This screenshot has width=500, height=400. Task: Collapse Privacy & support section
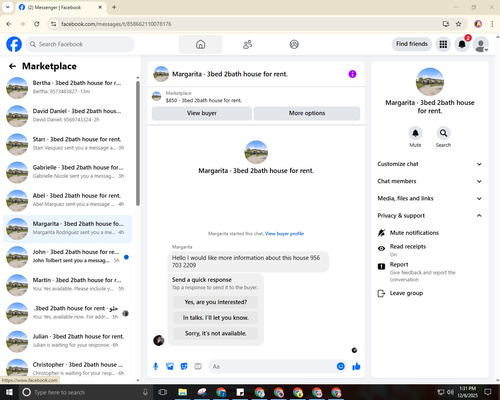(430, 216)
